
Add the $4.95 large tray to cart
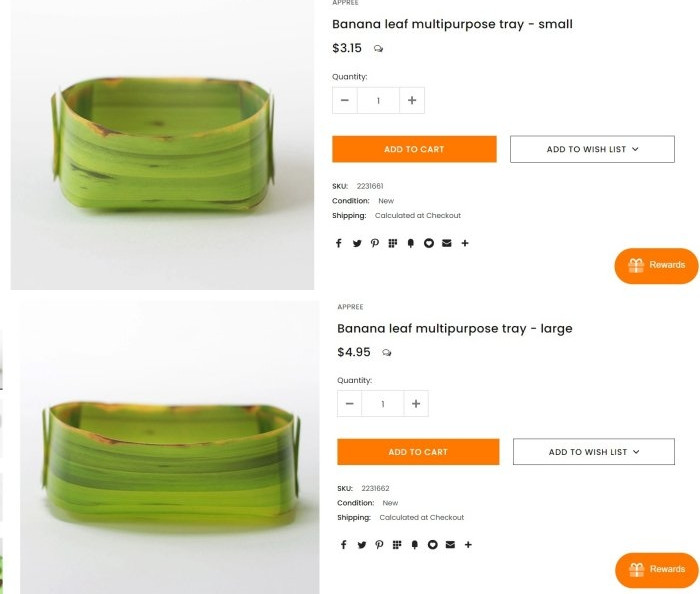click(x=418, y=452)
